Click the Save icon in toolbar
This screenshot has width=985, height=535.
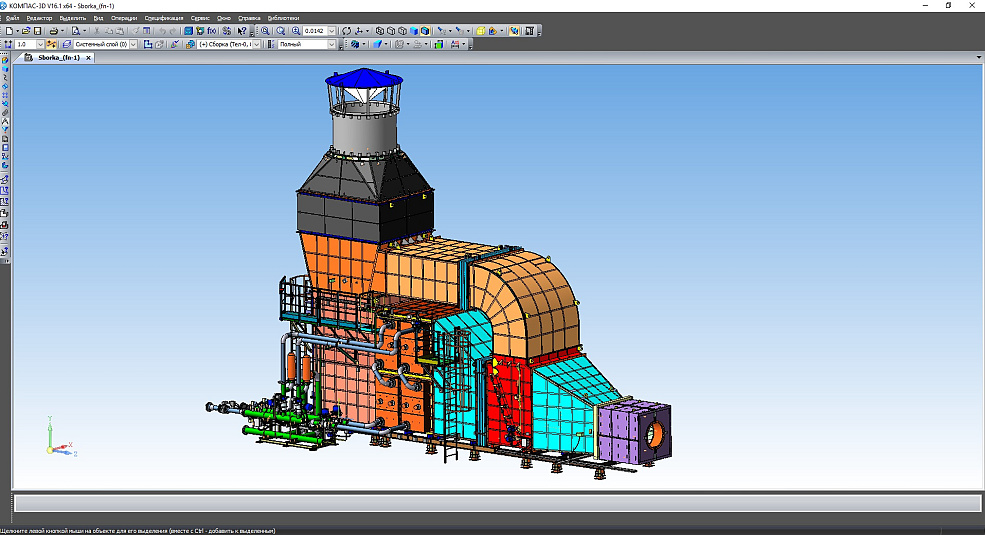(x=37, y=31)
